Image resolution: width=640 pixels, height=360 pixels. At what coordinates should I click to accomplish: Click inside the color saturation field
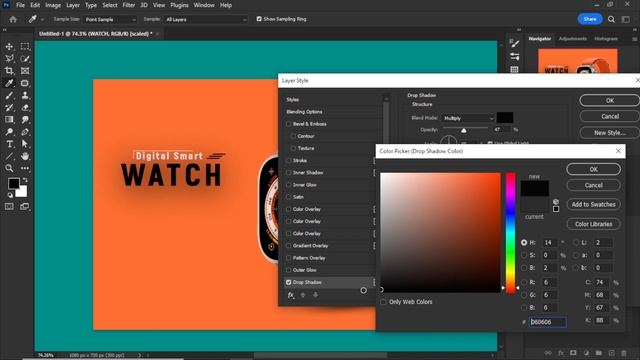tap(441, 233)
